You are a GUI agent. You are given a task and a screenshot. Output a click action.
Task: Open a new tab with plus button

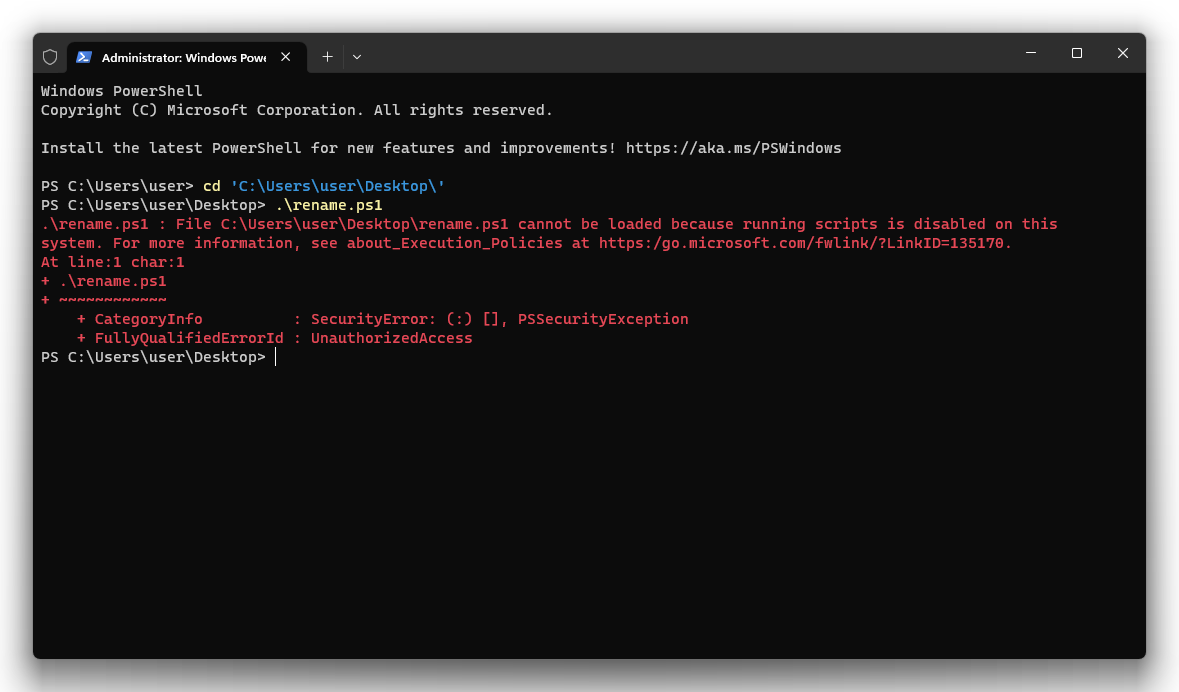327,57
